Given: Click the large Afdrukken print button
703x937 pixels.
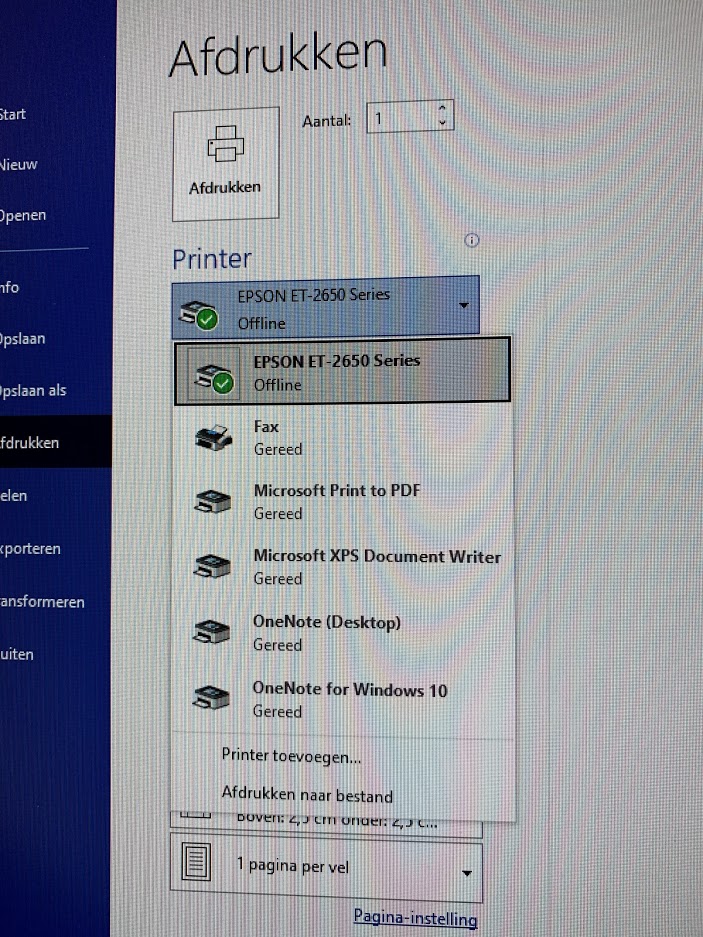Looking at the screenshot, I should pyautogui.click(x=225, y=164).
